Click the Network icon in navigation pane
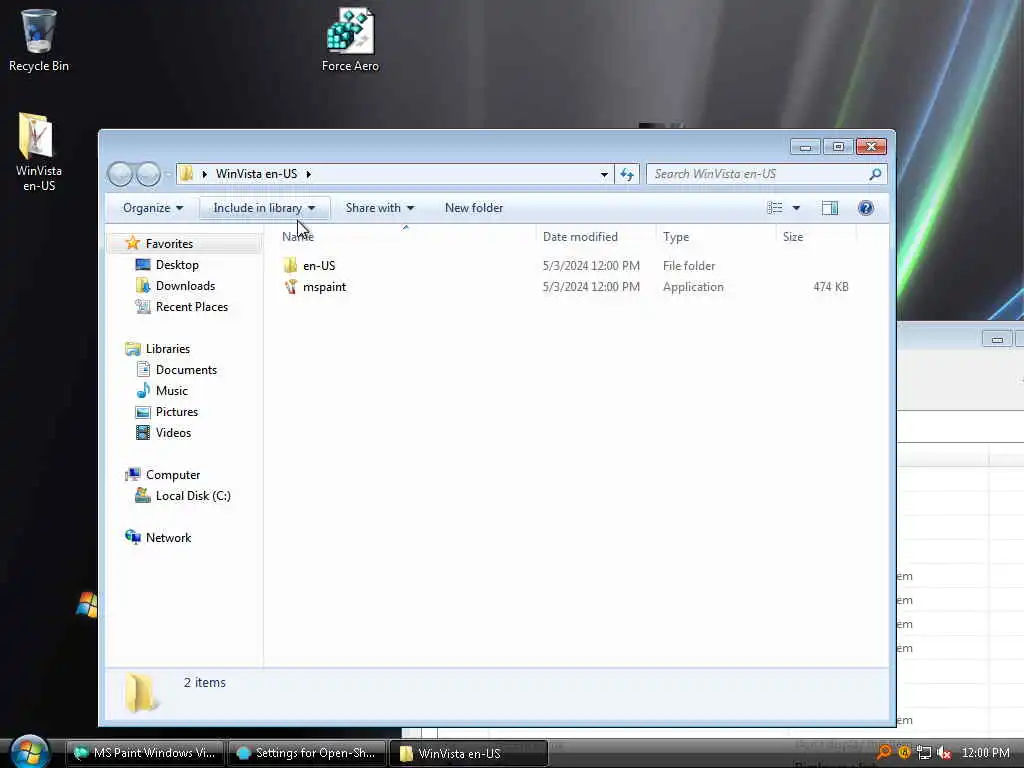Viewport: 1024px width, 768px height. [133, 537]
